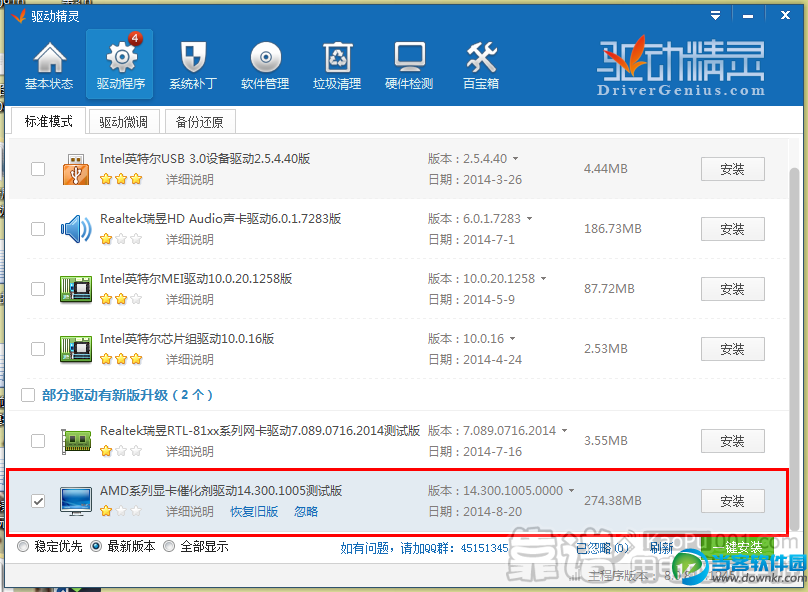Check the Realtek RTL-81xx driver checkbox
The height and width of the screenshot is (592, 808).
coord(38,441)
